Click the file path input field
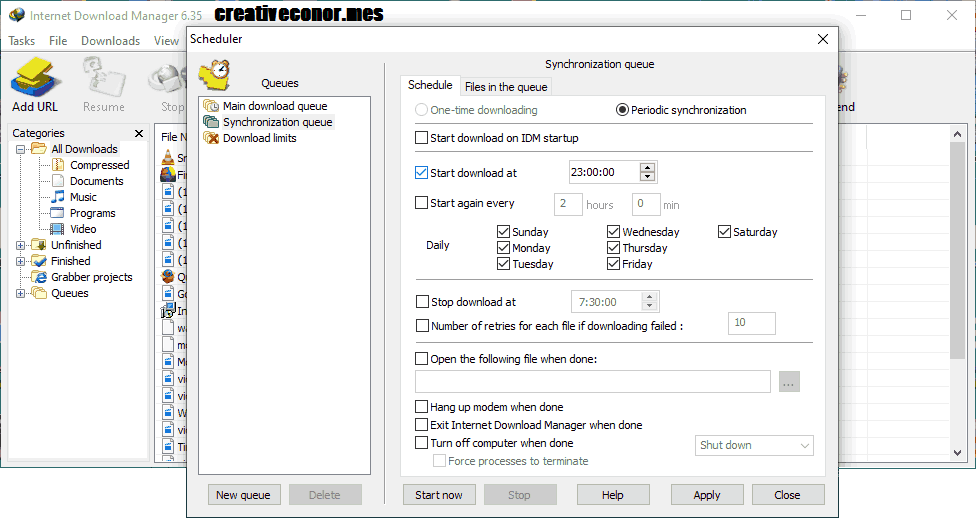The image size is (976, 519). tap(593, 381)
